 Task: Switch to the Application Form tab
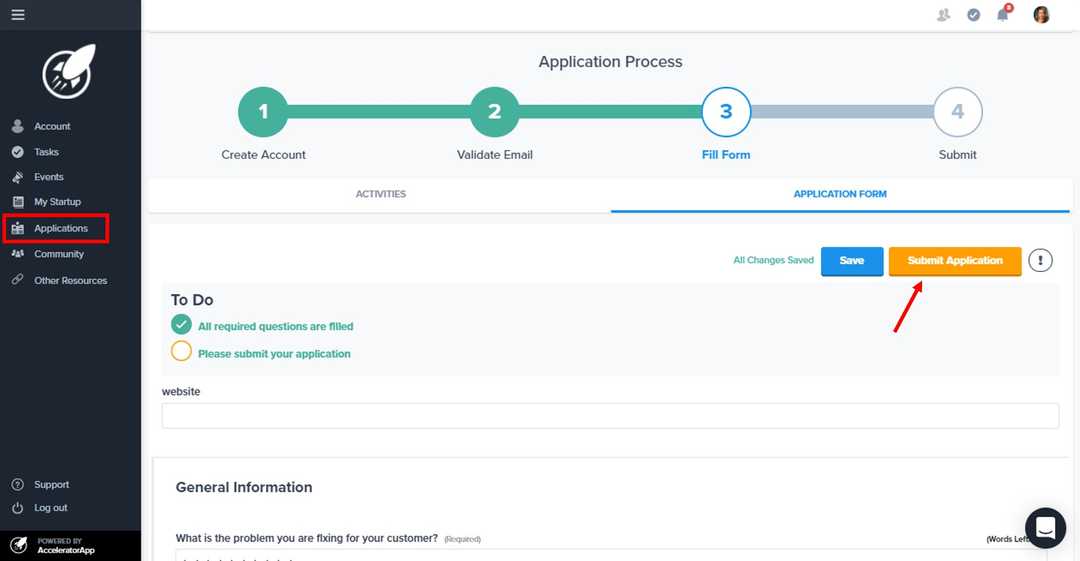pyautogui.click(x=840, y=194)
